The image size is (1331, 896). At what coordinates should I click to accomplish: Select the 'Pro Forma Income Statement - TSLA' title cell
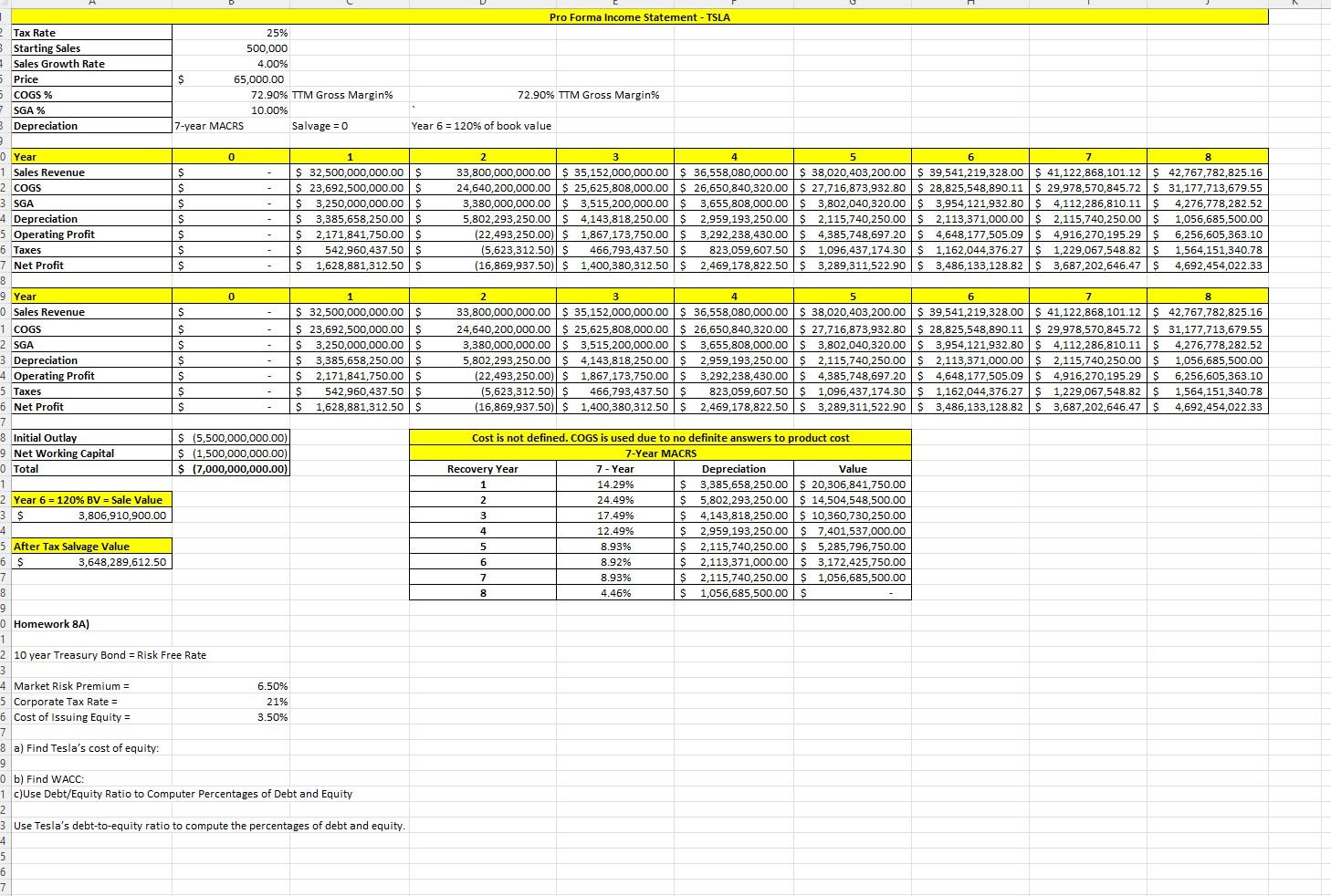639,17
